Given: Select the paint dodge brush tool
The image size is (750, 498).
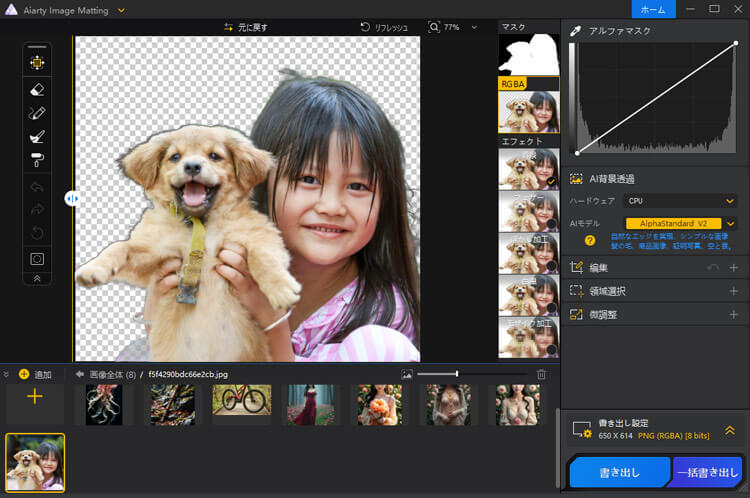Looking at the screenshot, I should click(x=37, y=137).
